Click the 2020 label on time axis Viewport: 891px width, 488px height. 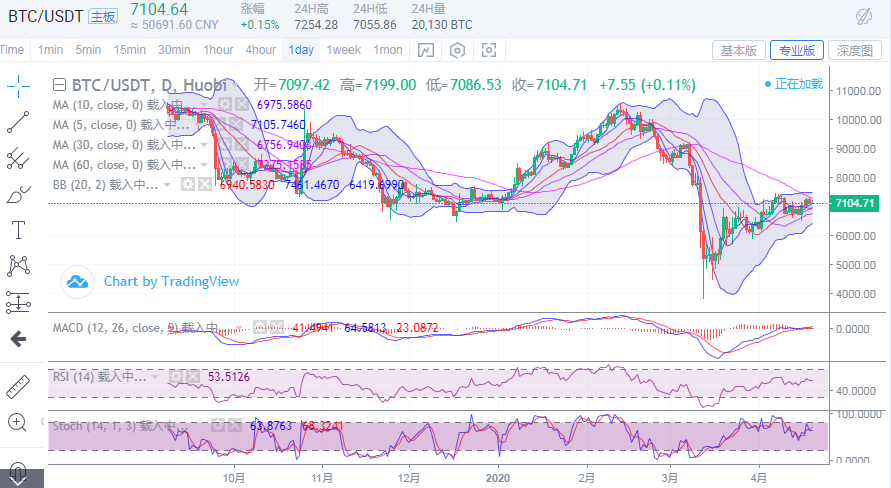pyautogui.click(x=498, y=478)
